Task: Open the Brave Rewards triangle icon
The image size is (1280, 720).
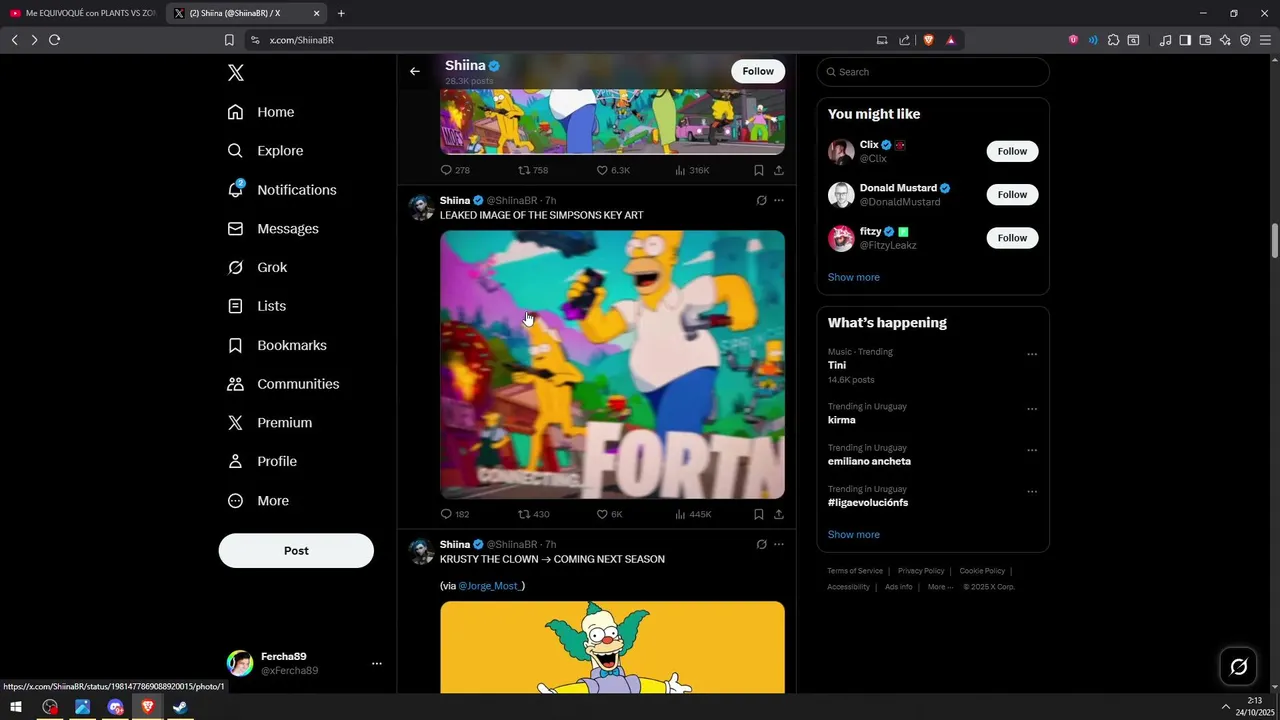Action: (950, 40)
